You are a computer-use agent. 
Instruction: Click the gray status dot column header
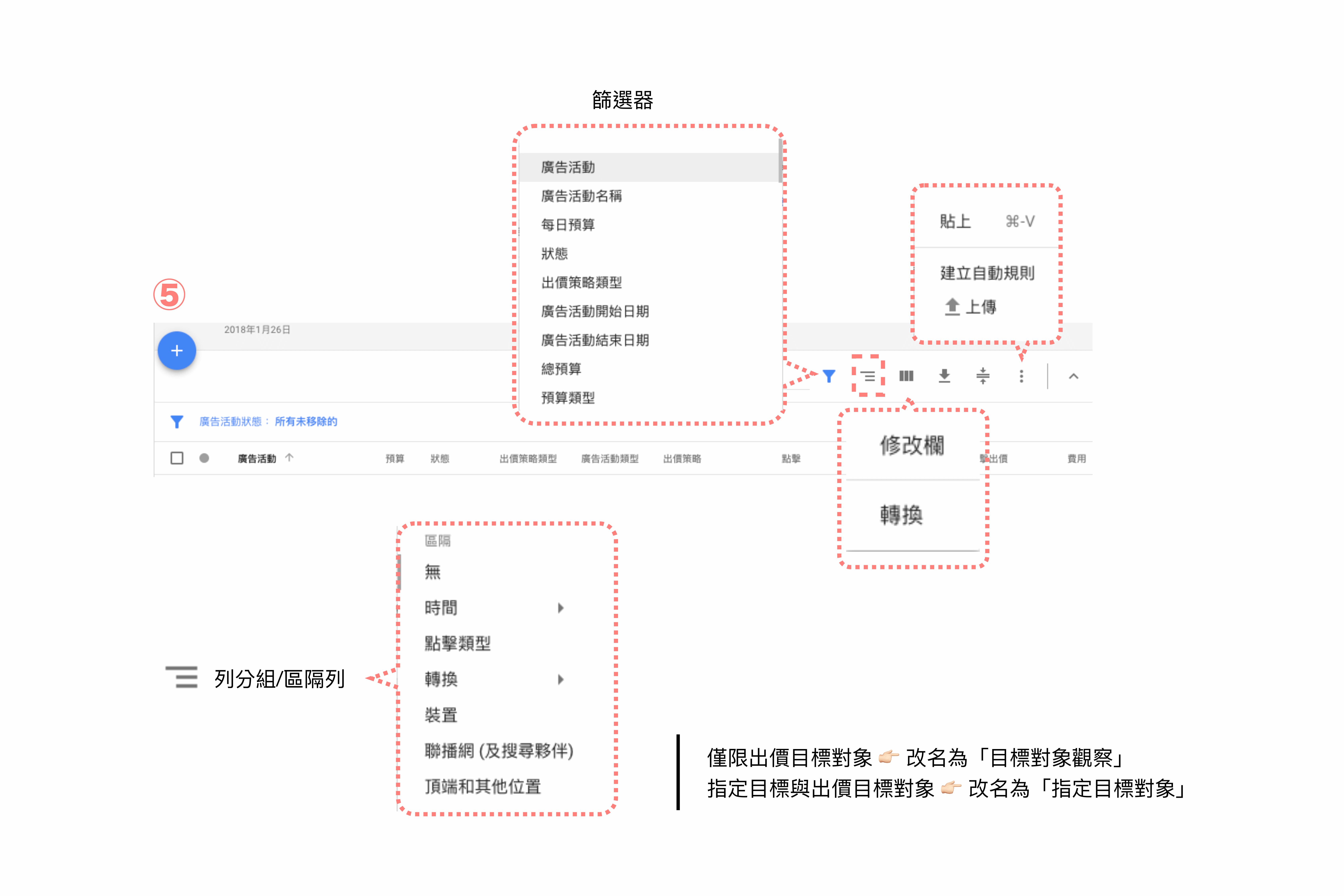(204, 458)
